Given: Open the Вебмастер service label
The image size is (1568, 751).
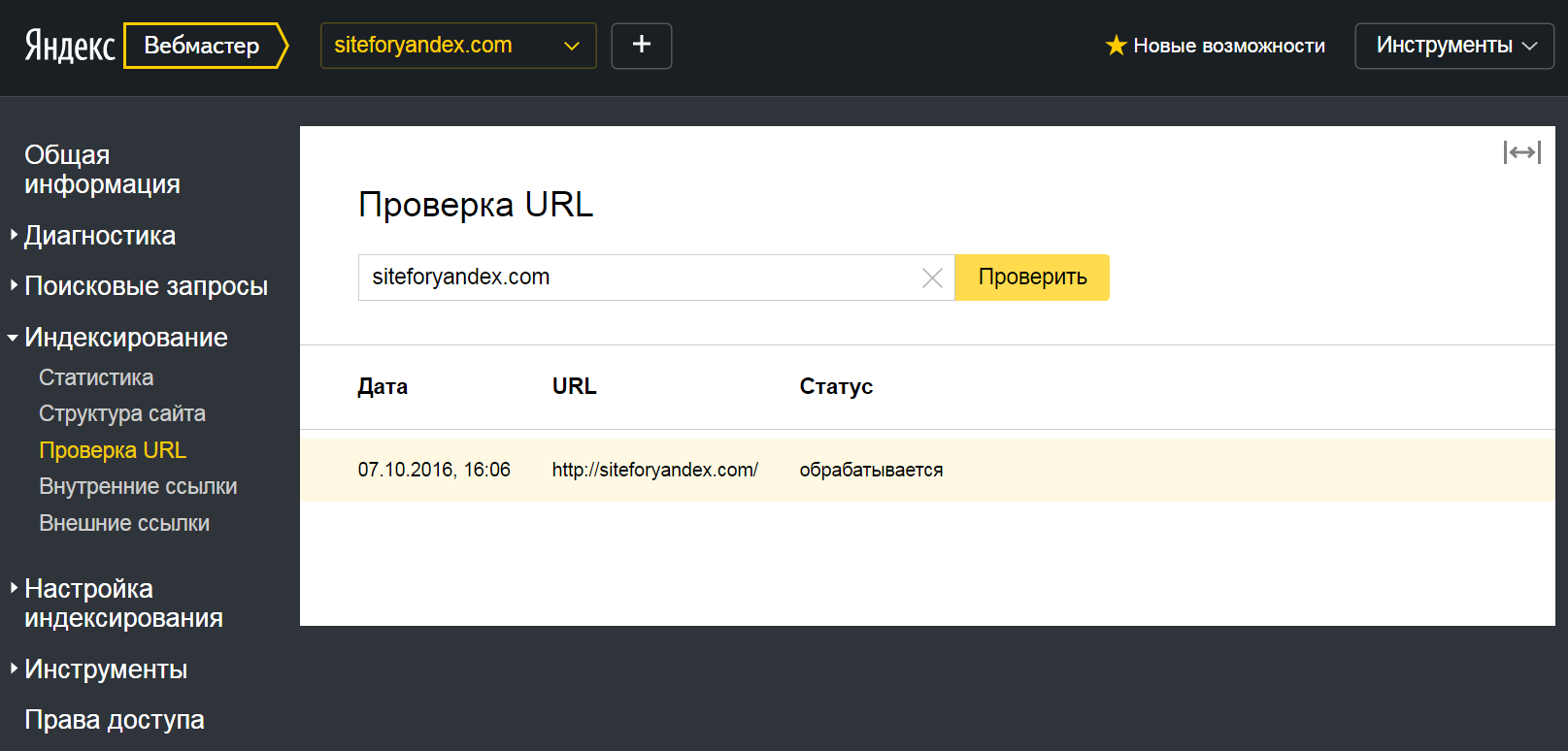Looking at the screenshot, I should pyautogui.click(x=202, y=46).
